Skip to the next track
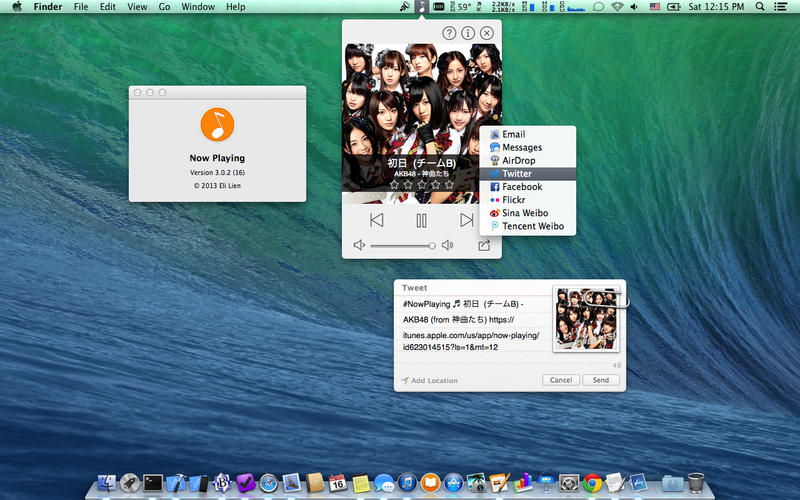Viewport: 800px width, 500px height. tap(466, 220)
